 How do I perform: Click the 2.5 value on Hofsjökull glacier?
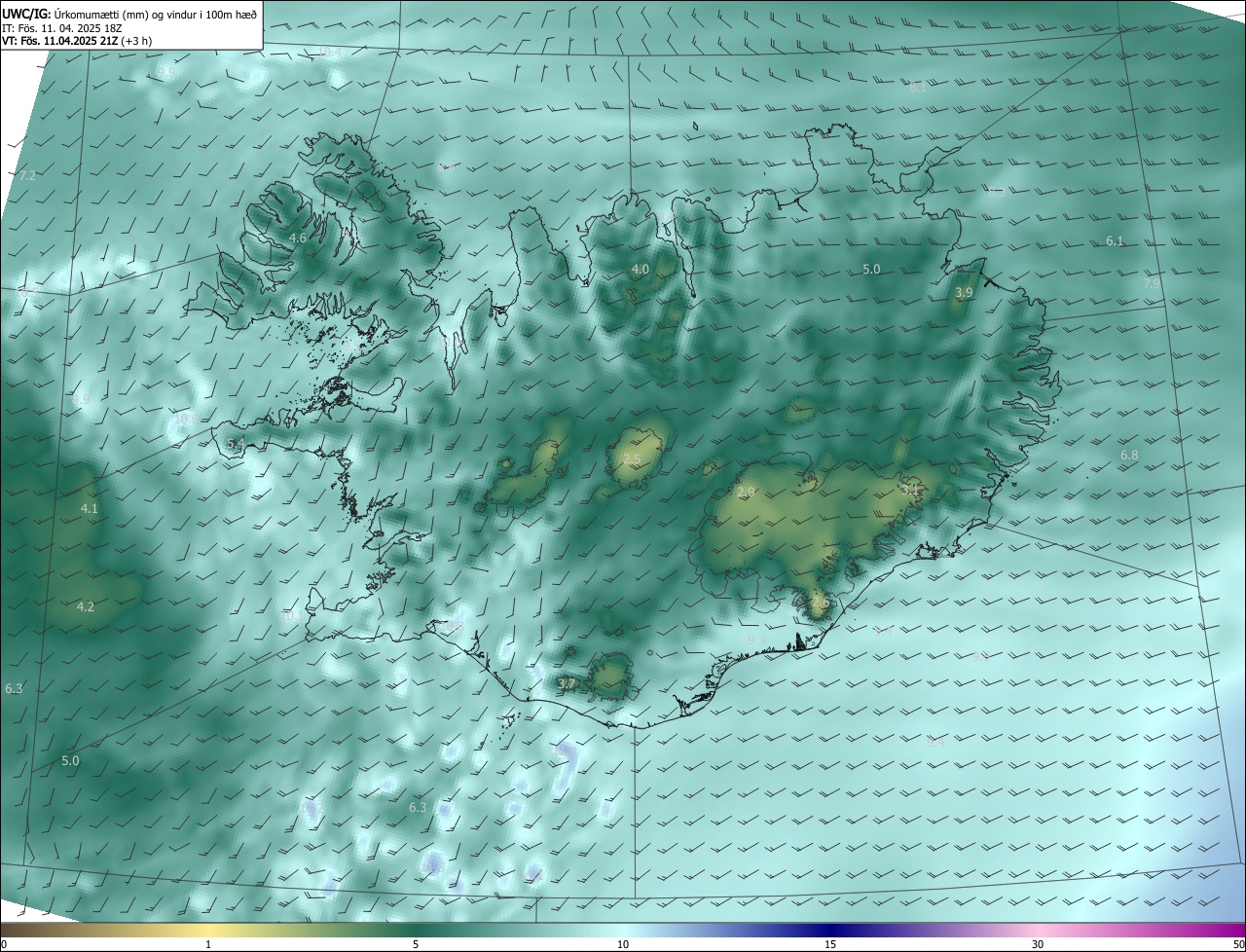(x=632, y=458)
